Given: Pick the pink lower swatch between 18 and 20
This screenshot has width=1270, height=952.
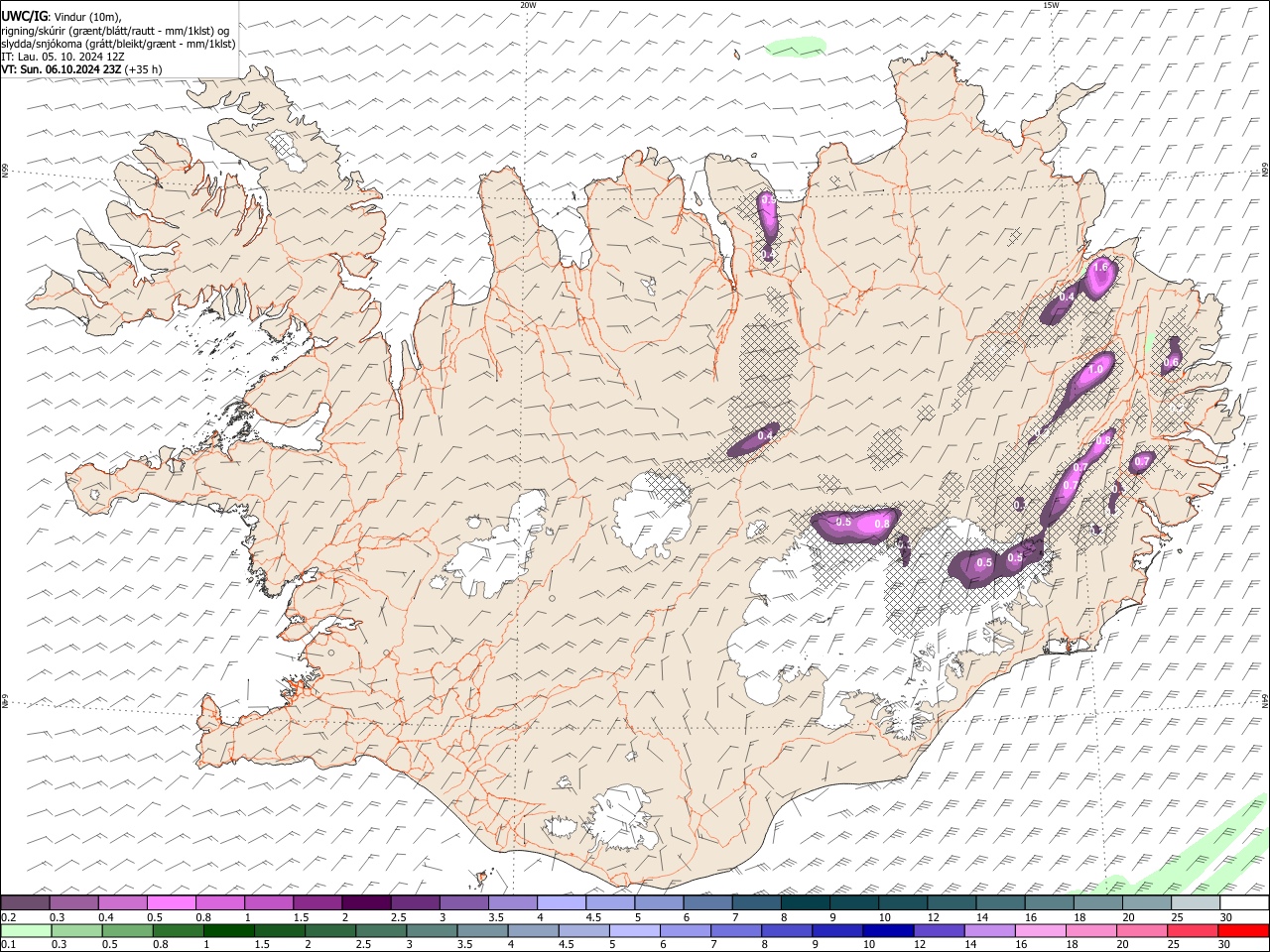Looking at the screenshot, I should (1089, 930).
